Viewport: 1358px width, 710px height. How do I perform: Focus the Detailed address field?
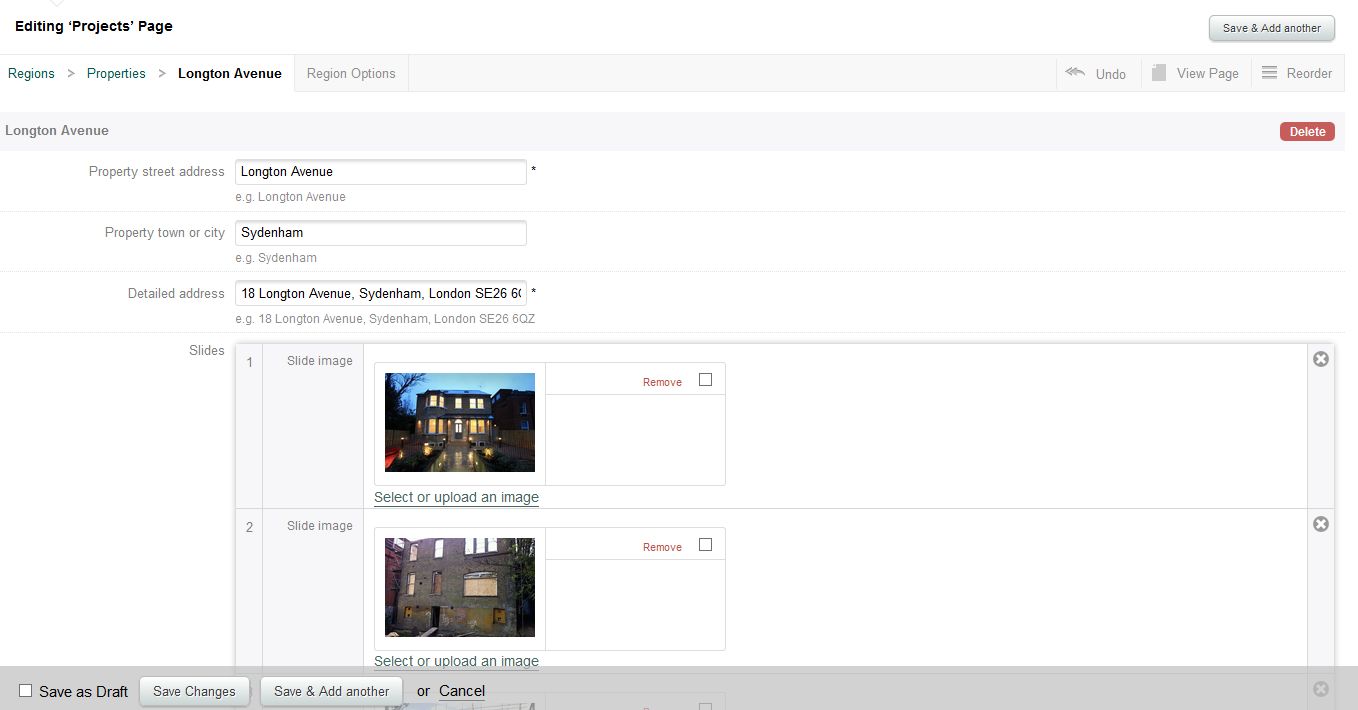pyautogui.click(x=381, y=294)
